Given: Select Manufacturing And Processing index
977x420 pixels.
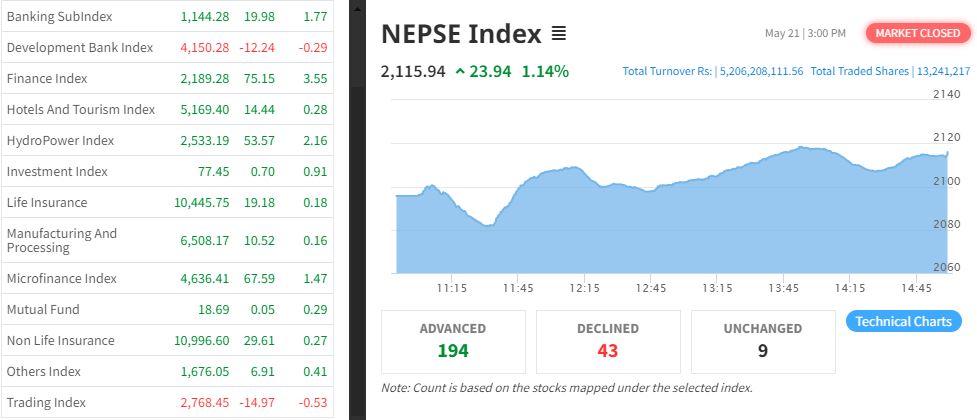Looking at the screenshot, I should [x=62, y=240].
